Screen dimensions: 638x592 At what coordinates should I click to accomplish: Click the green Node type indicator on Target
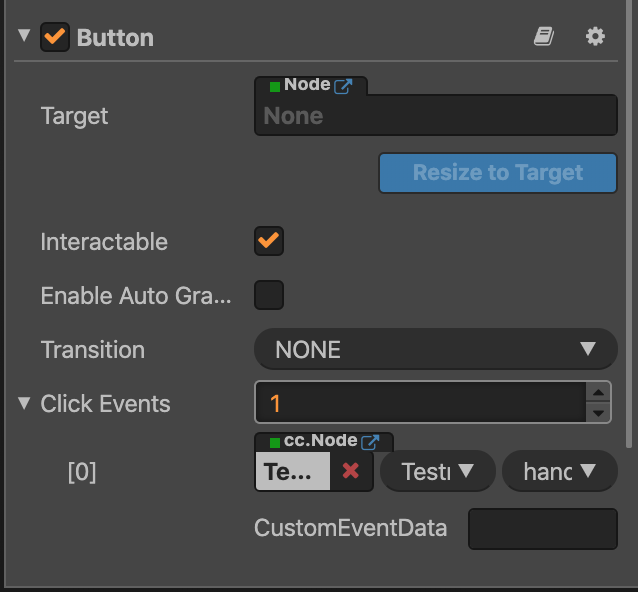pos(275,87)
